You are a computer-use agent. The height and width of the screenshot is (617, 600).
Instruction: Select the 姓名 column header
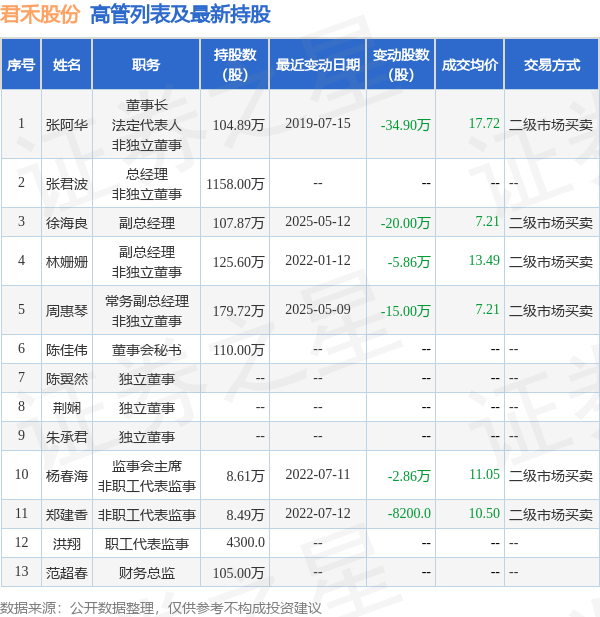67,65
